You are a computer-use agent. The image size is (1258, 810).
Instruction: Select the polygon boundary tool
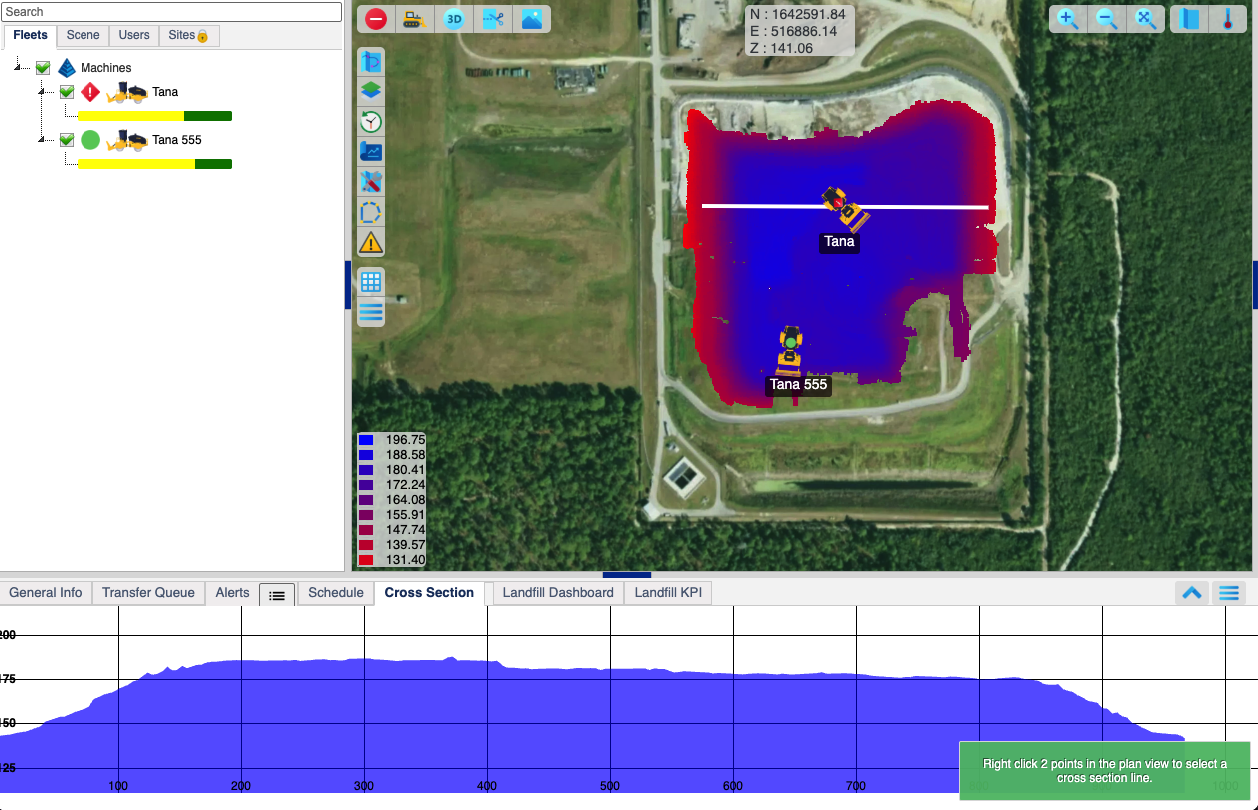pyautogui.click(x=371, y=212)
